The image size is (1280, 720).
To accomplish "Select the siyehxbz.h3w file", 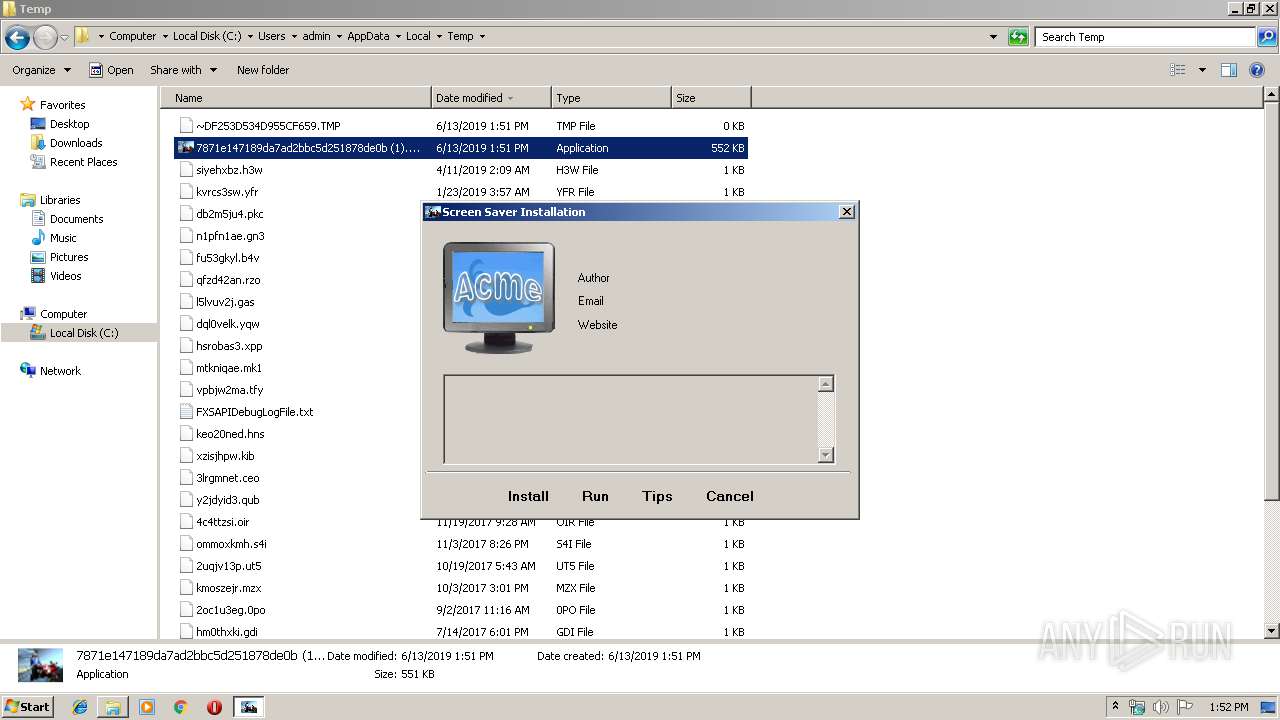I will point(462,170).
